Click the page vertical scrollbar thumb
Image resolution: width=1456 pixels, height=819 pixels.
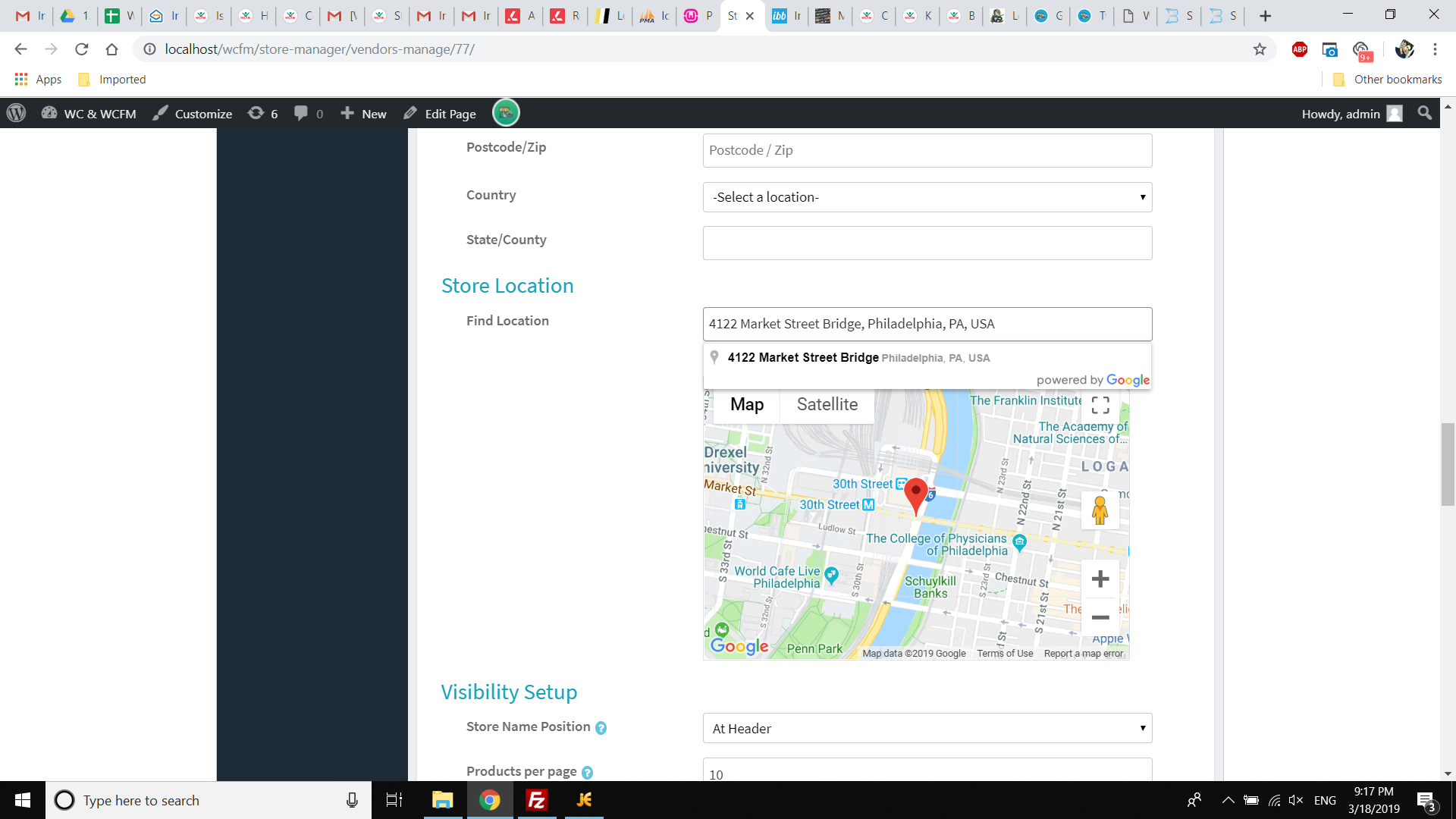point(1448,464)
